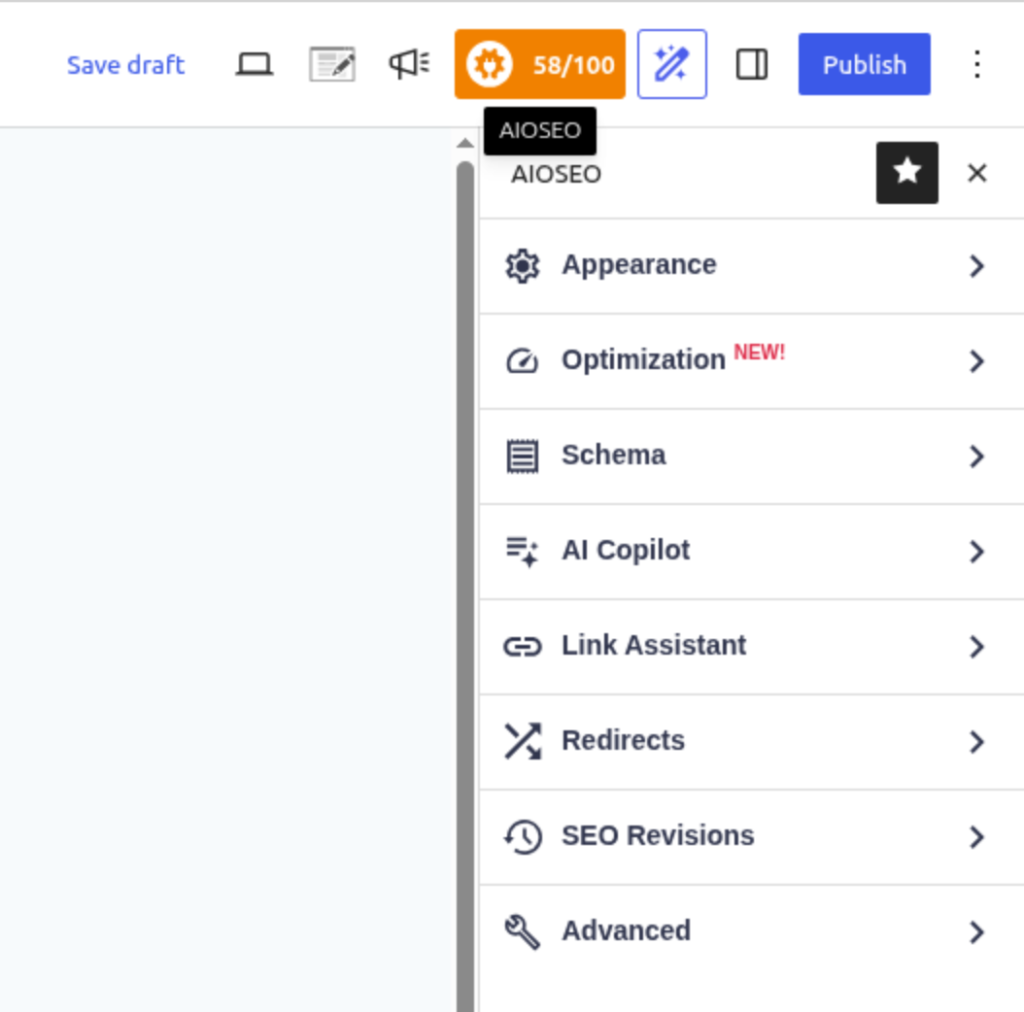Click the AI Copilot sparkle icon
The height and width of the screenshot is (1012, 1024).
click(x=522, y=552)
